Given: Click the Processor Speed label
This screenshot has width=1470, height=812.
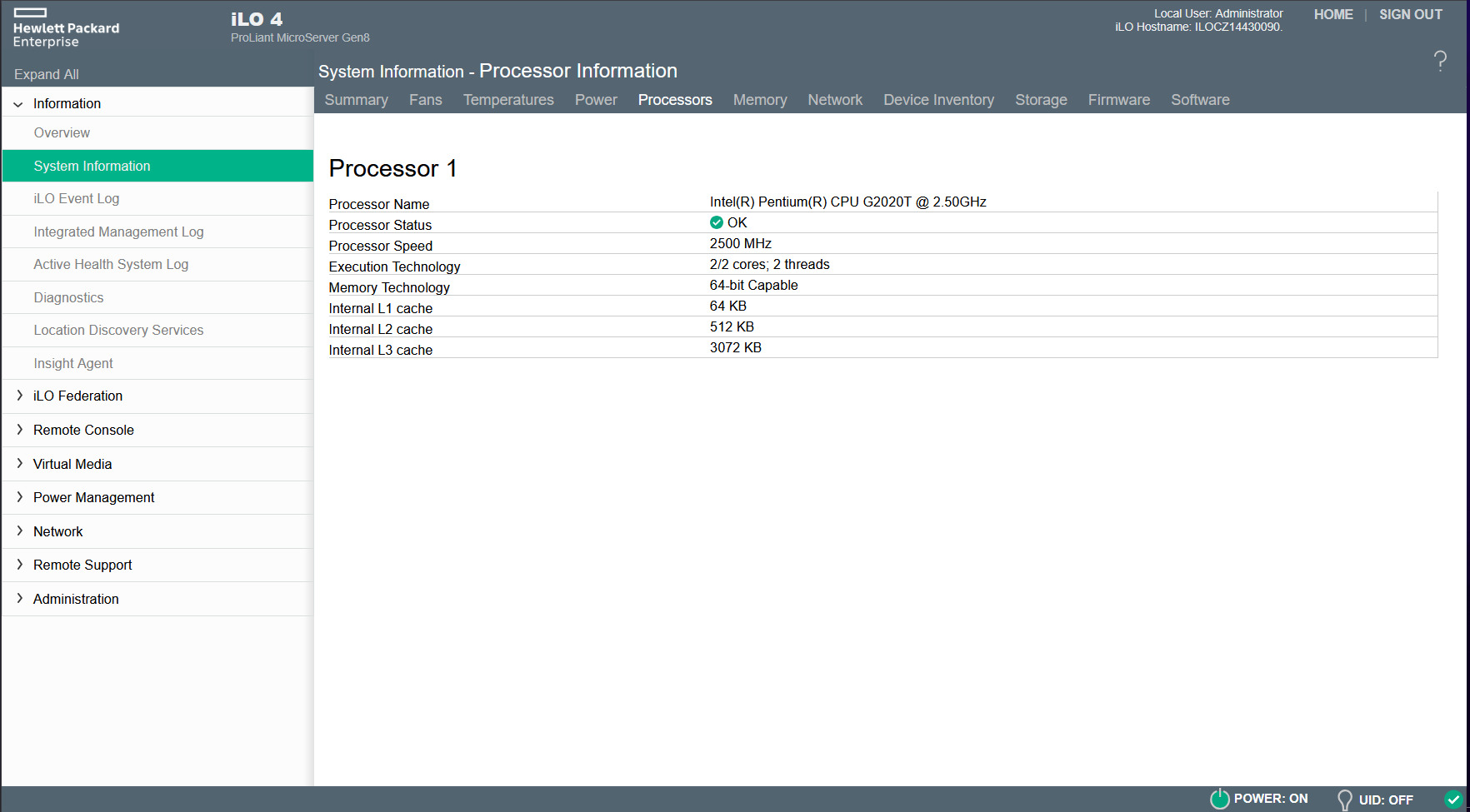Looking at the screenshot, I should [x=381, y=246].
